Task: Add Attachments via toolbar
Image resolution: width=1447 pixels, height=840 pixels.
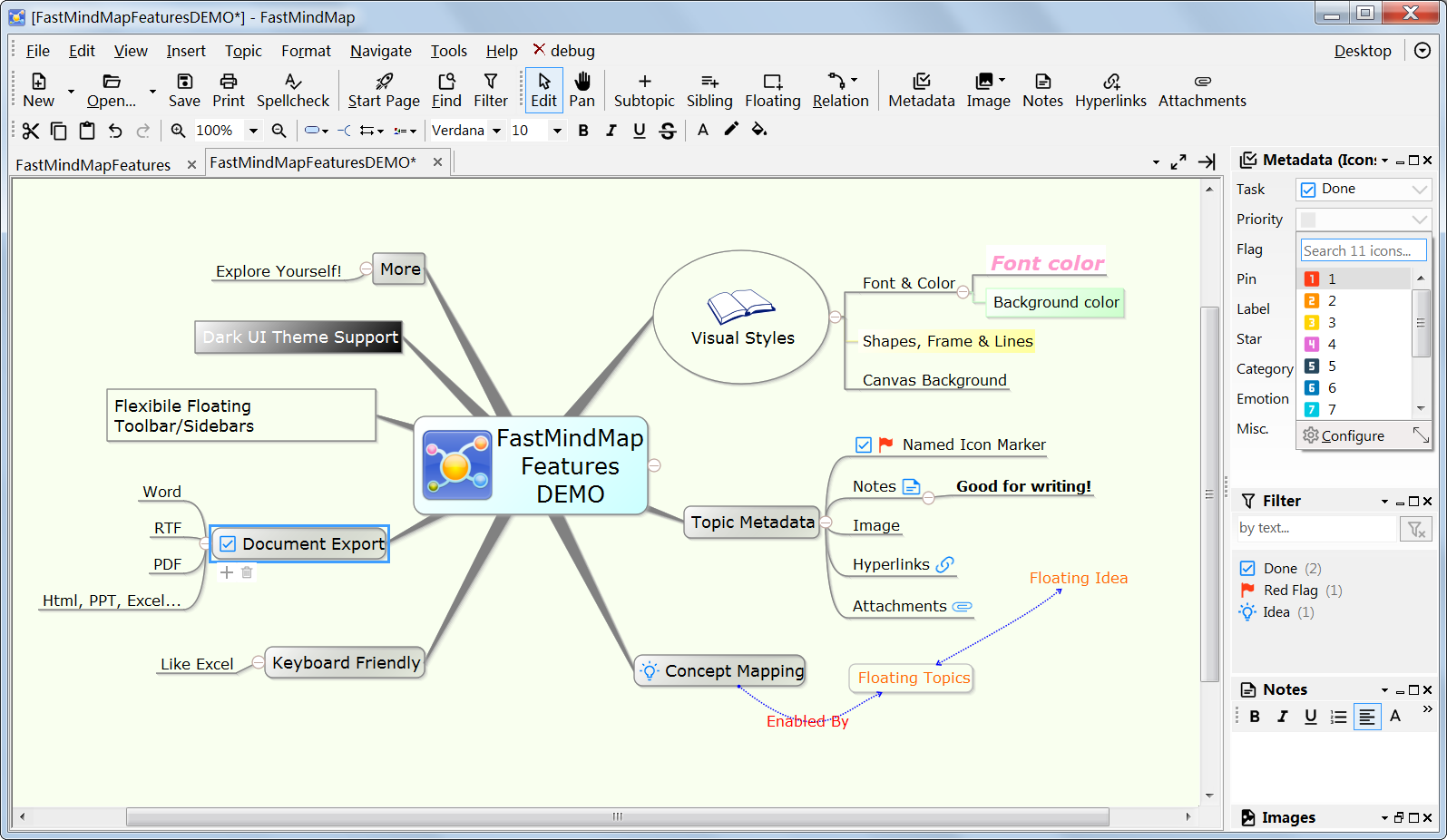Action: (1202, 90)
